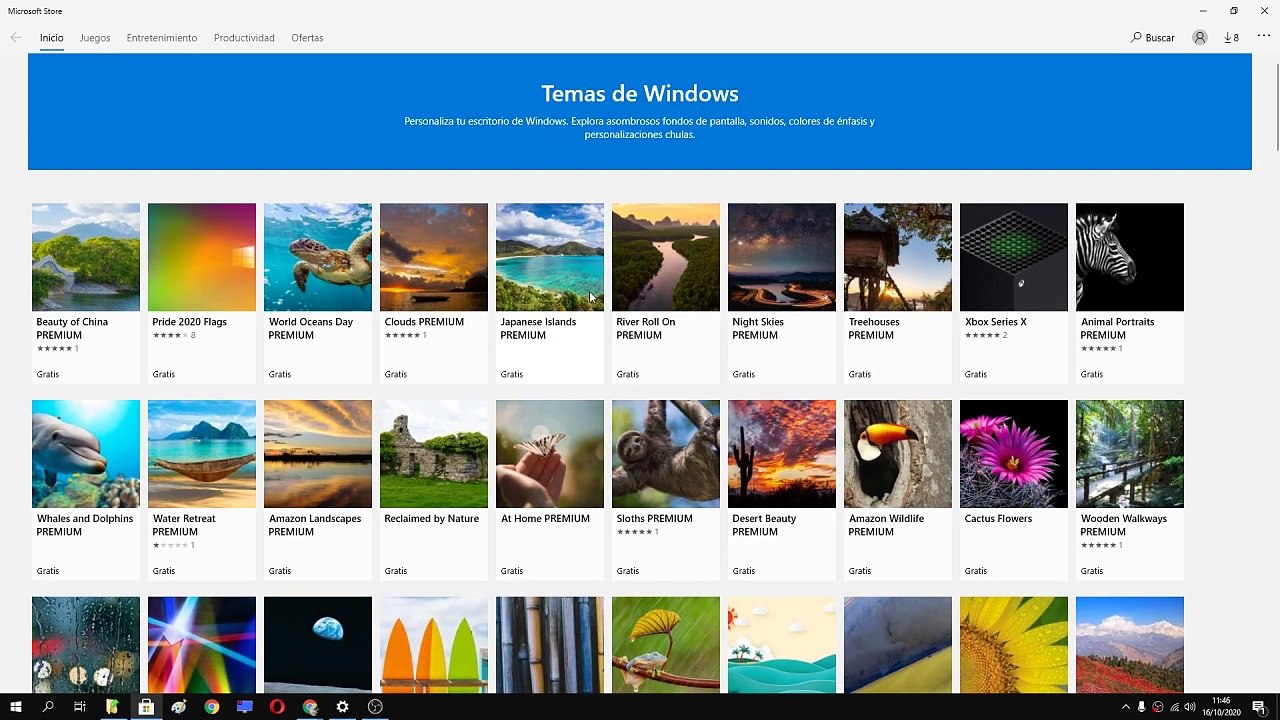The height and width of the screenshot is (720, 1280).
Task: Select the Sloths PREMIUM thumbnail
Action: [666, 454]
